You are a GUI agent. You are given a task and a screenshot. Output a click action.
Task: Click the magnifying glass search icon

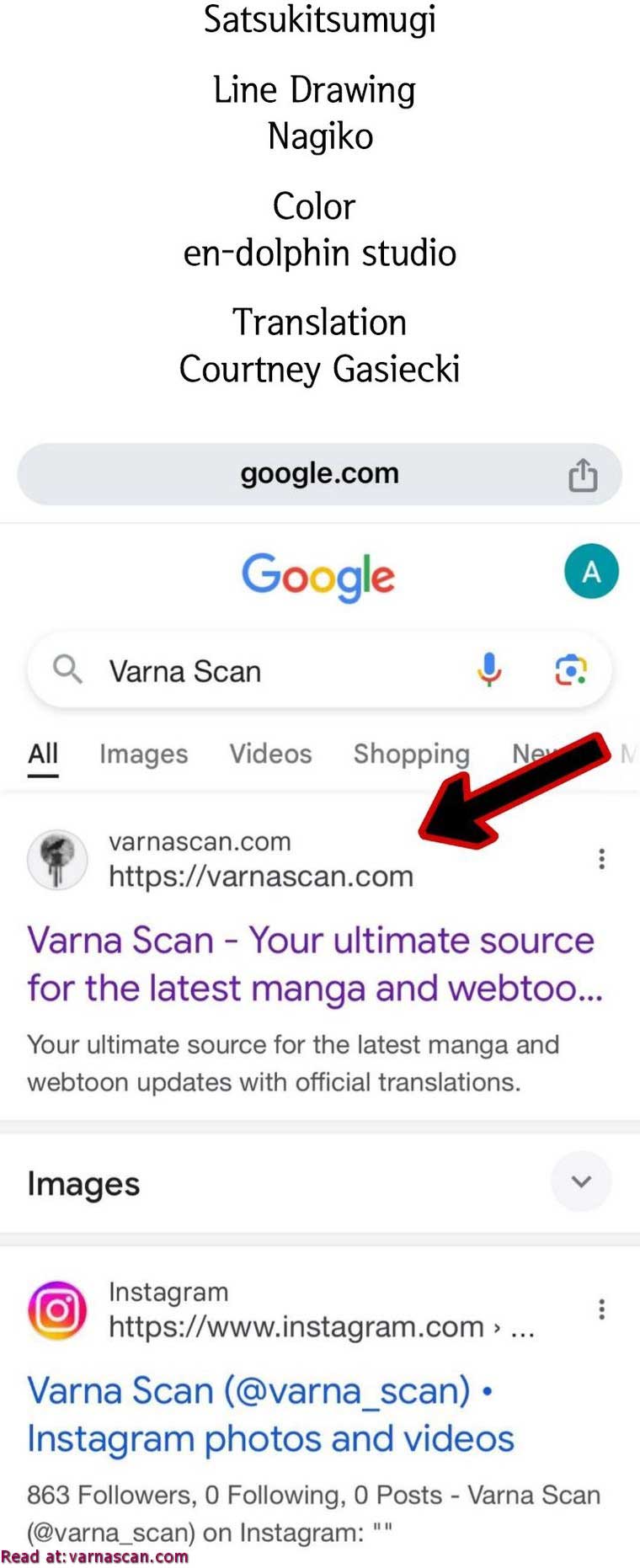(67, 670)
